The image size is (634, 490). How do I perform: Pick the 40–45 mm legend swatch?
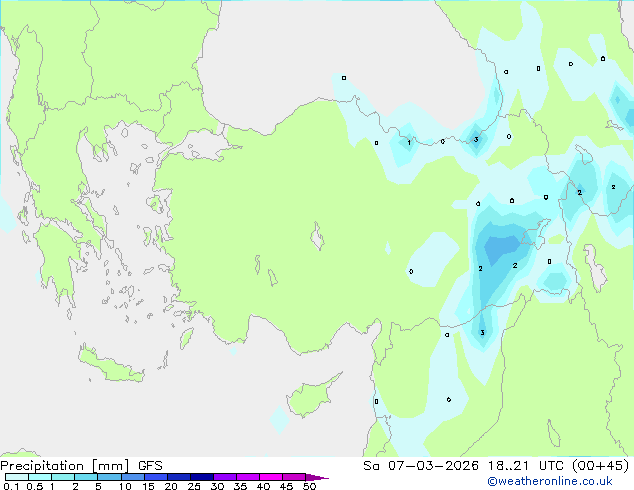click(271, 477)
